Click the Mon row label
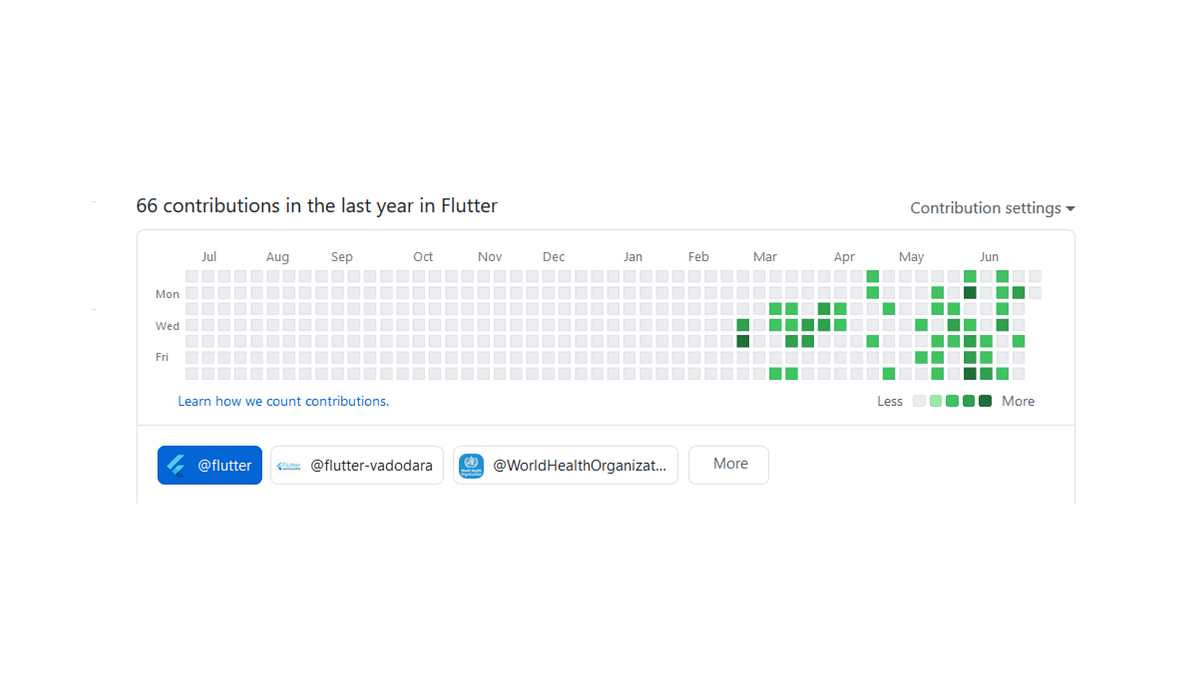 [x=166, y=294]
